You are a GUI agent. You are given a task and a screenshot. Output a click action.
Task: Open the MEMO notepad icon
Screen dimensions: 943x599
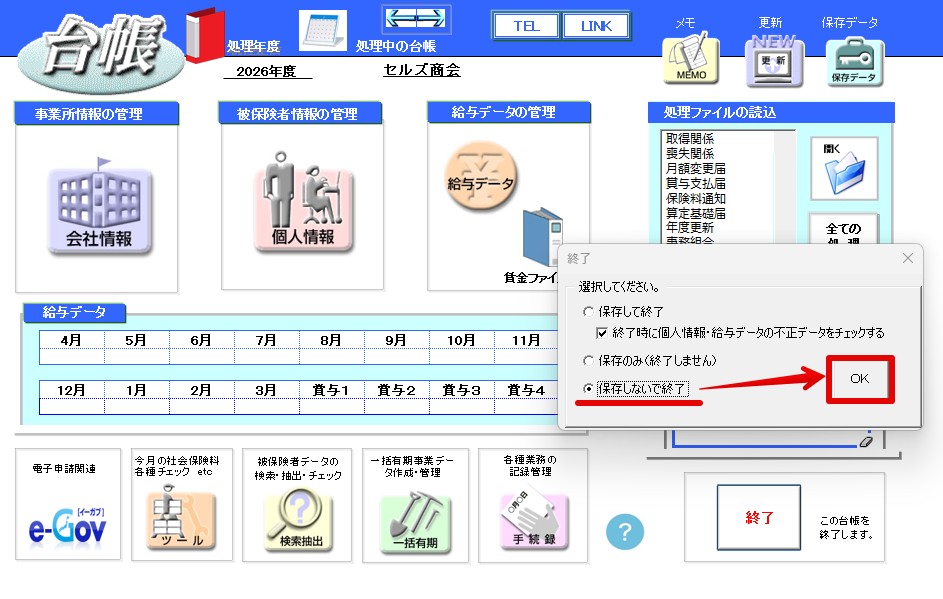(692, 58)
